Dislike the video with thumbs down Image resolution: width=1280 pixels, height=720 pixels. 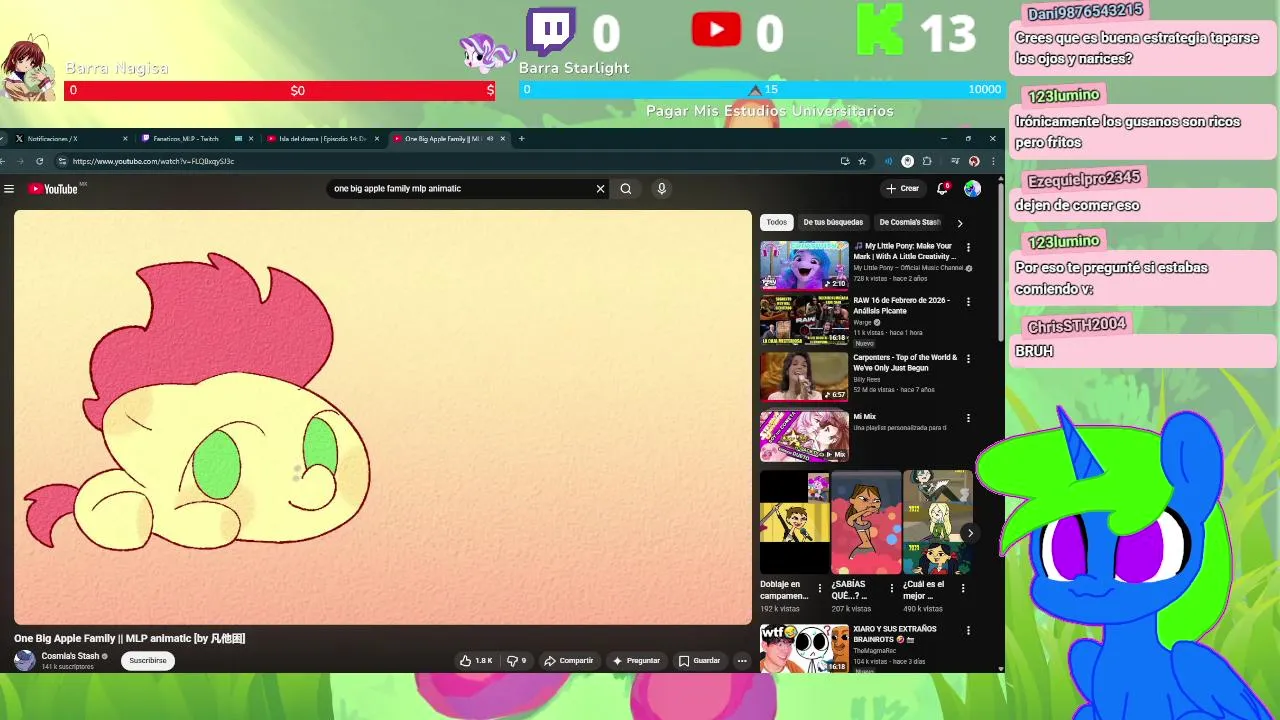click(x=516, y=661)
